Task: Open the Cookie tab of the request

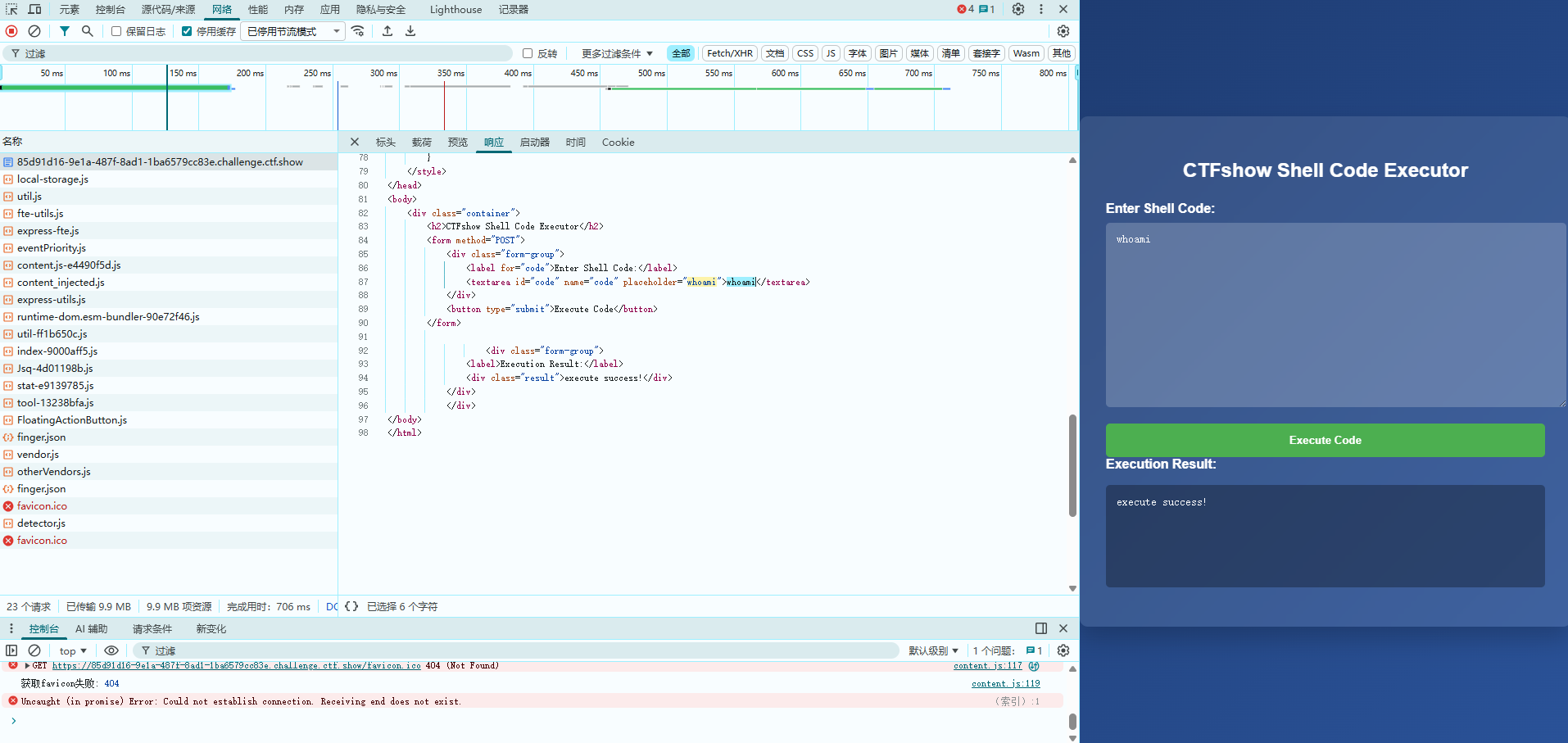Action: [618, 142]
